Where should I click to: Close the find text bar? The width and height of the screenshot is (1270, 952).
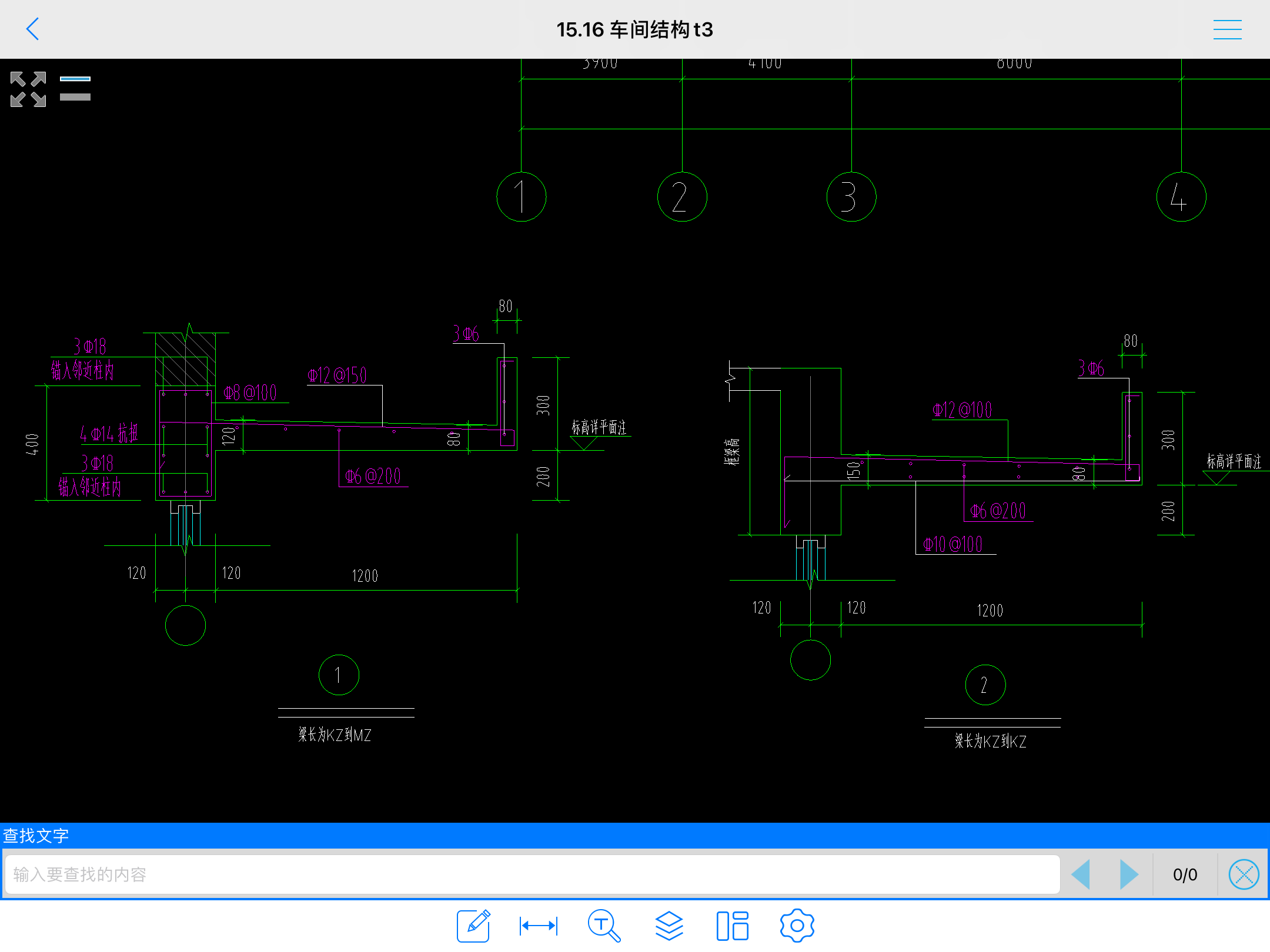pos(1244,874)
